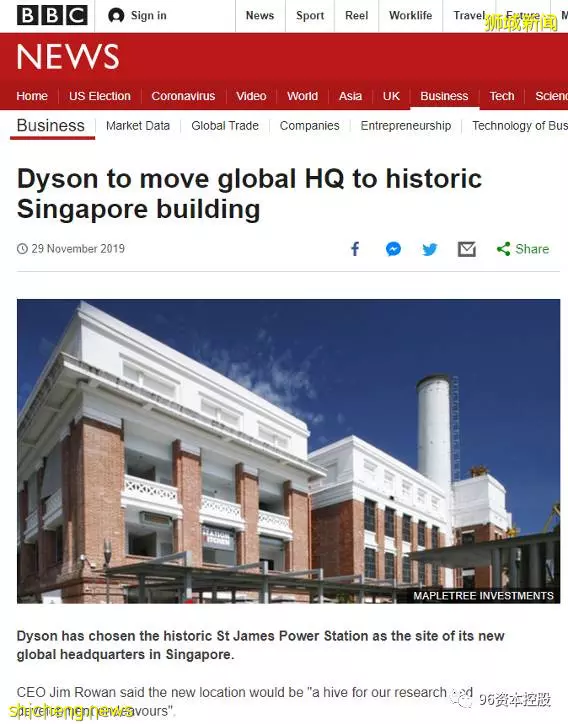Click the Sign in account icon
The height and width of the screenshot is (724, 568).
pos(116,16)
